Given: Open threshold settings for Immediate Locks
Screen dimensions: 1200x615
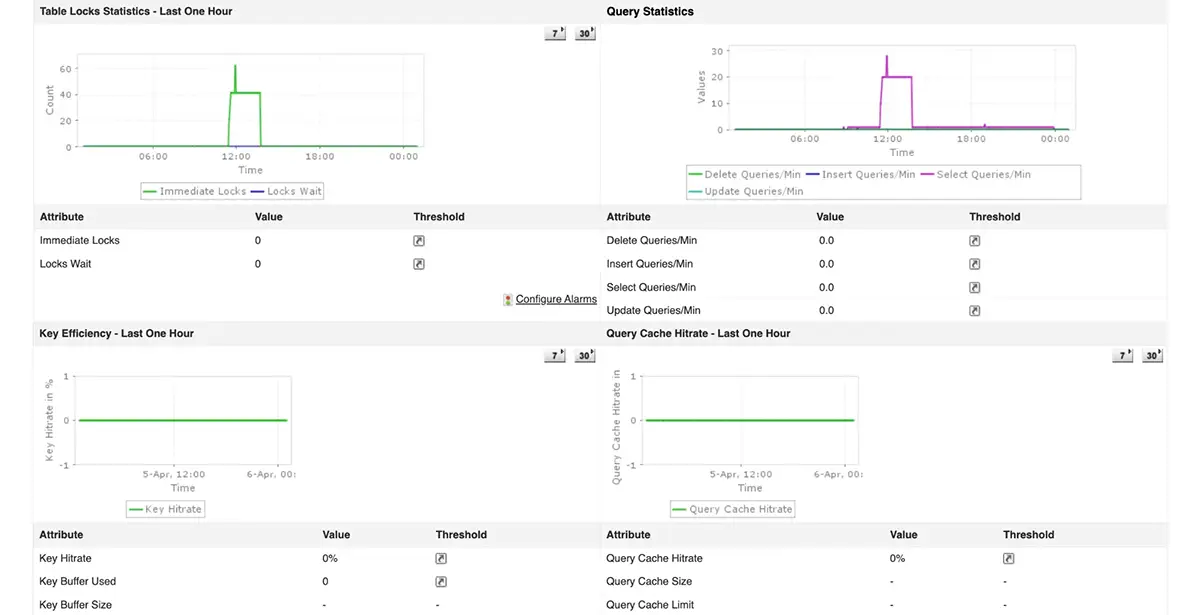Looking at the screenshot, I should 418,240.
